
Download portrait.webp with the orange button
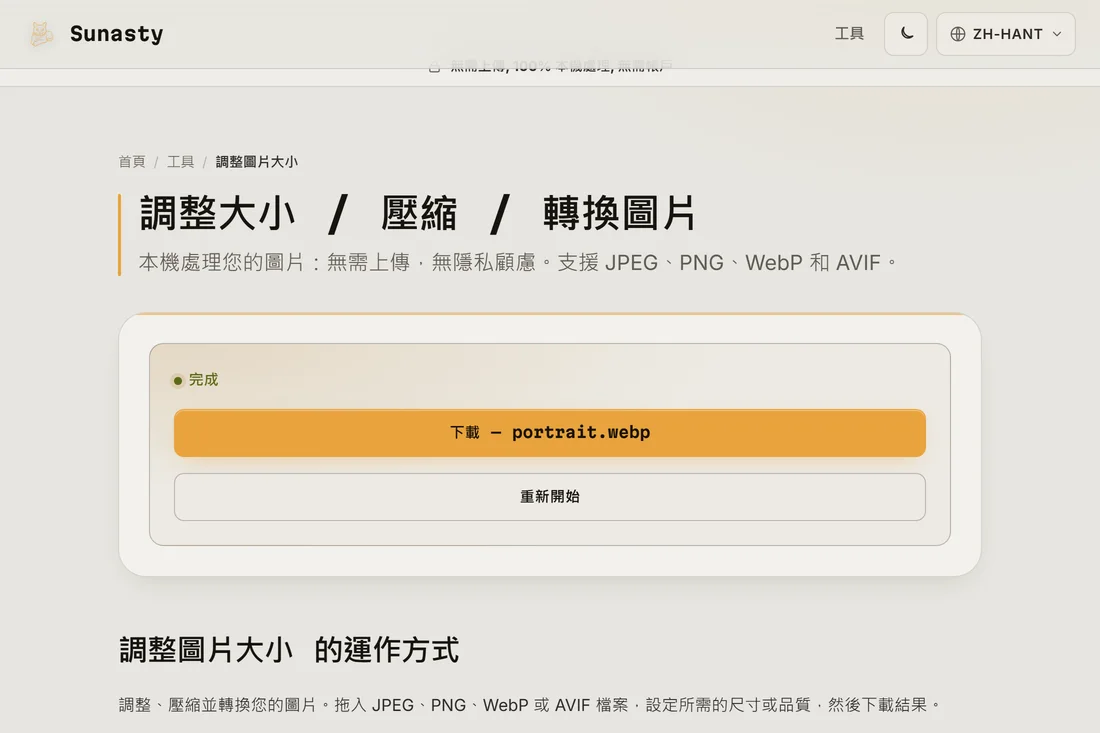click(550, 433)
